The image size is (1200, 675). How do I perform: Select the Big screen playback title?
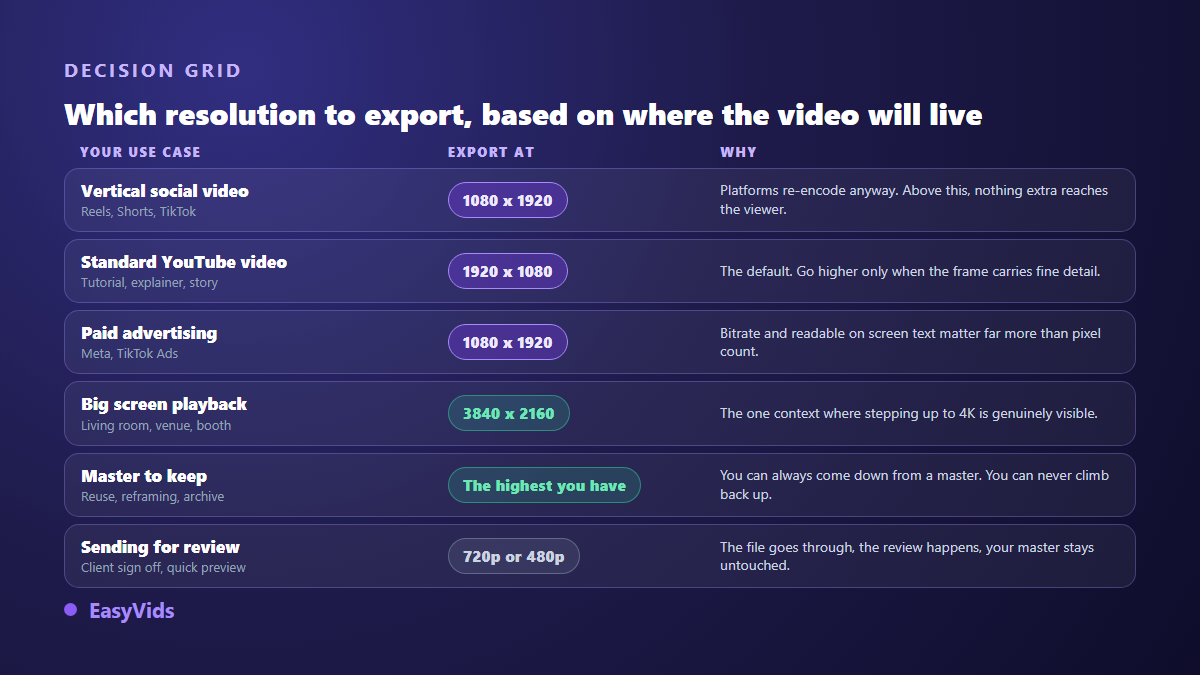(x=164, y=404)
